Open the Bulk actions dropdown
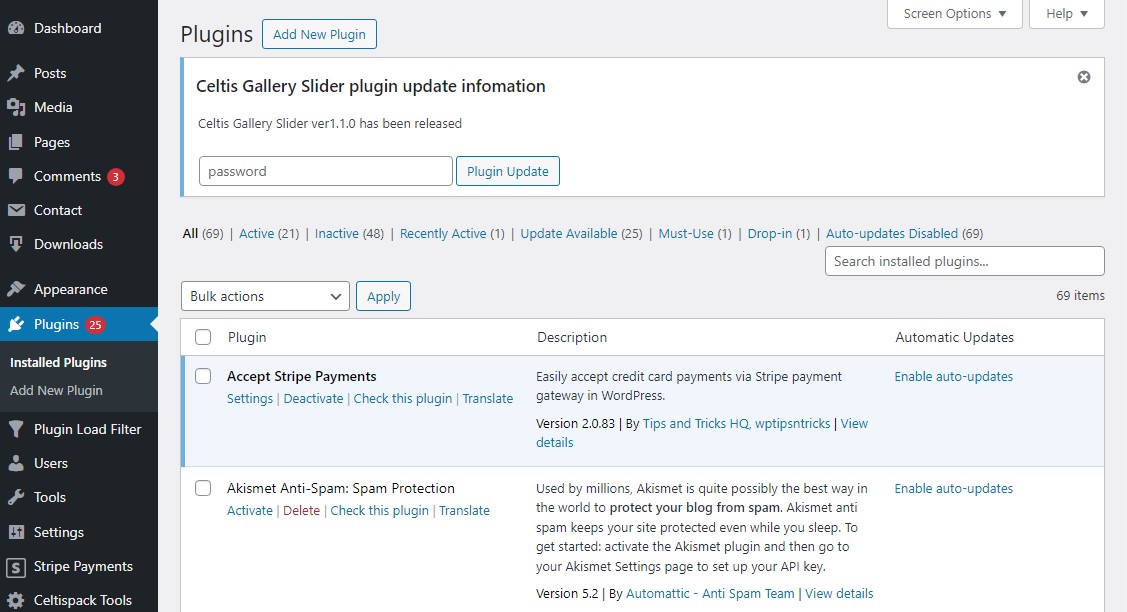Viewport: 1127px width, 612px height. [264, 296]
